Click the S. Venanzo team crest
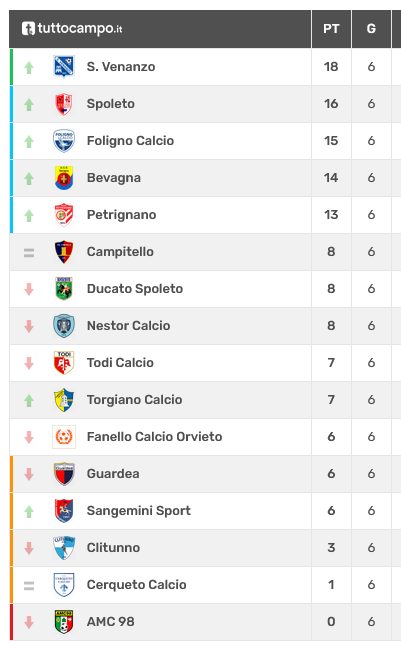Screen dimensions: 401x650 (x=64, y=66)
